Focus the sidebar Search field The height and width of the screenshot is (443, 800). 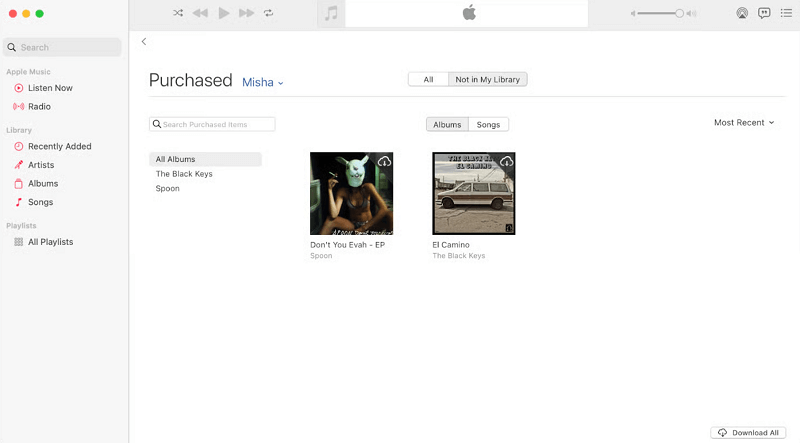62,47
